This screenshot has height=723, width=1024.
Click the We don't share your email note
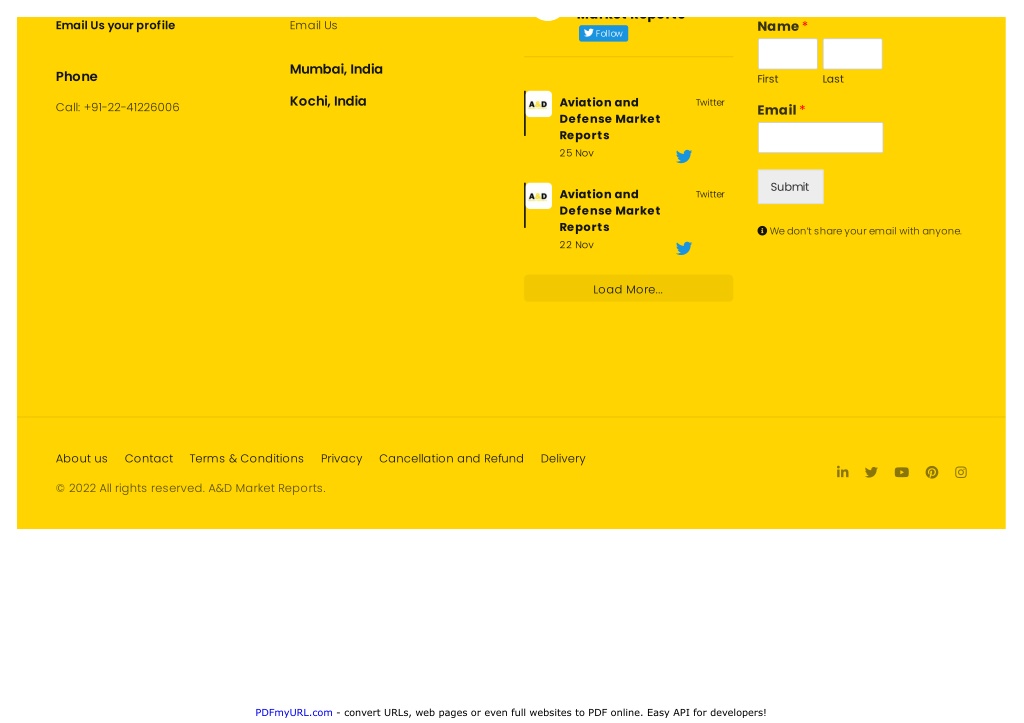point(865,231)
